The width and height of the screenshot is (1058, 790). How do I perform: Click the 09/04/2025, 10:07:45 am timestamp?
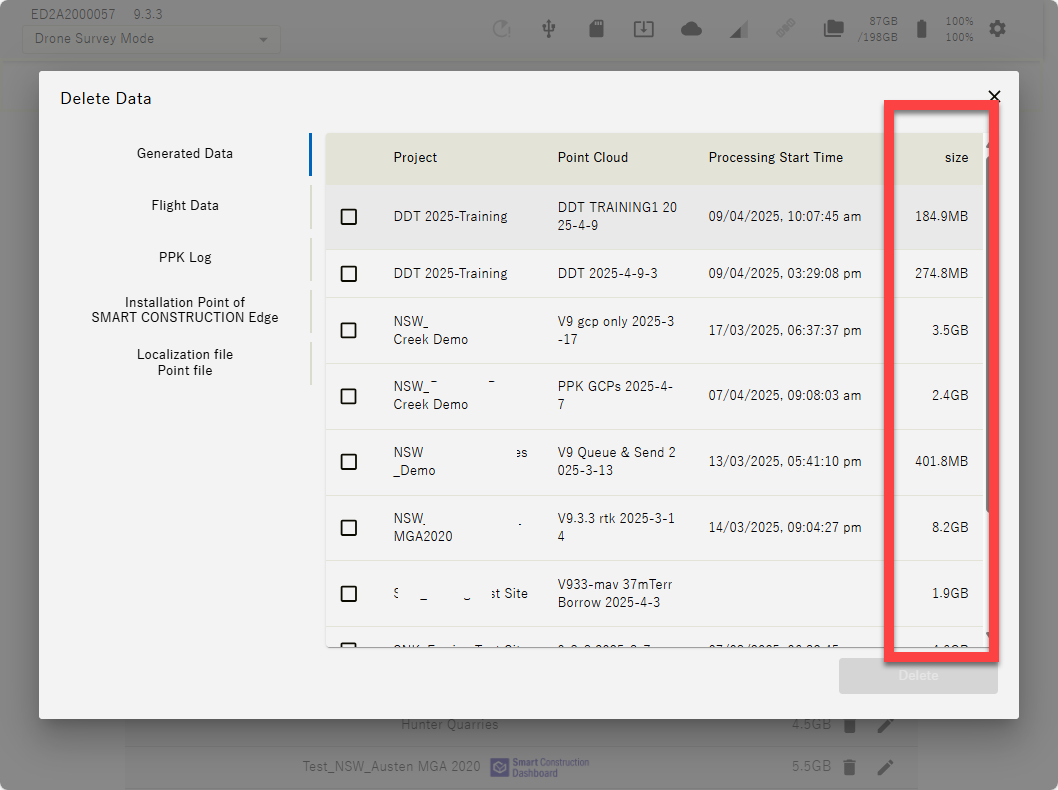tap(785, 217)
